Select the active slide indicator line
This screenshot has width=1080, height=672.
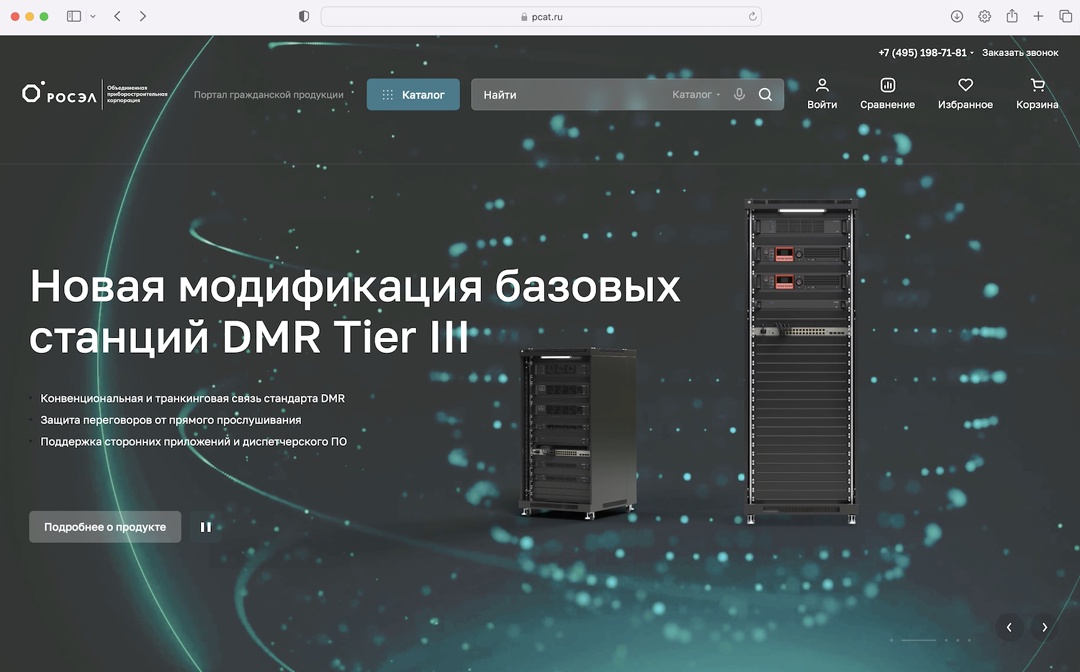coord(917,640)
